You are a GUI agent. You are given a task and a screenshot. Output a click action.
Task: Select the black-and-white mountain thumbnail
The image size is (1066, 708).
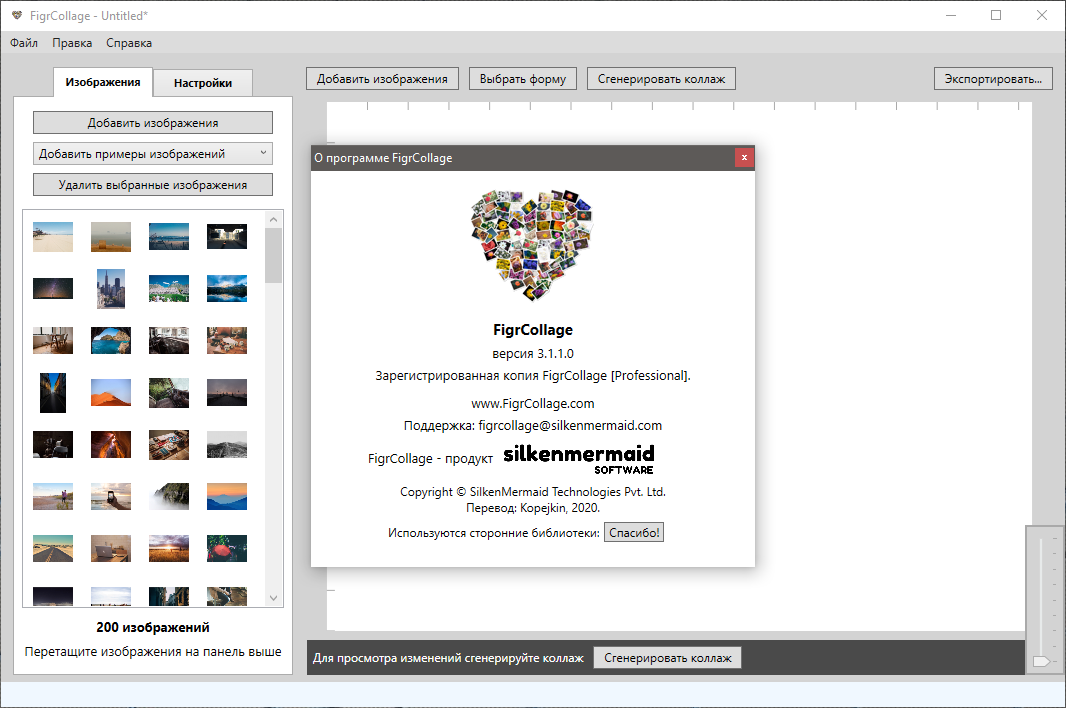(x=226, y=444)
